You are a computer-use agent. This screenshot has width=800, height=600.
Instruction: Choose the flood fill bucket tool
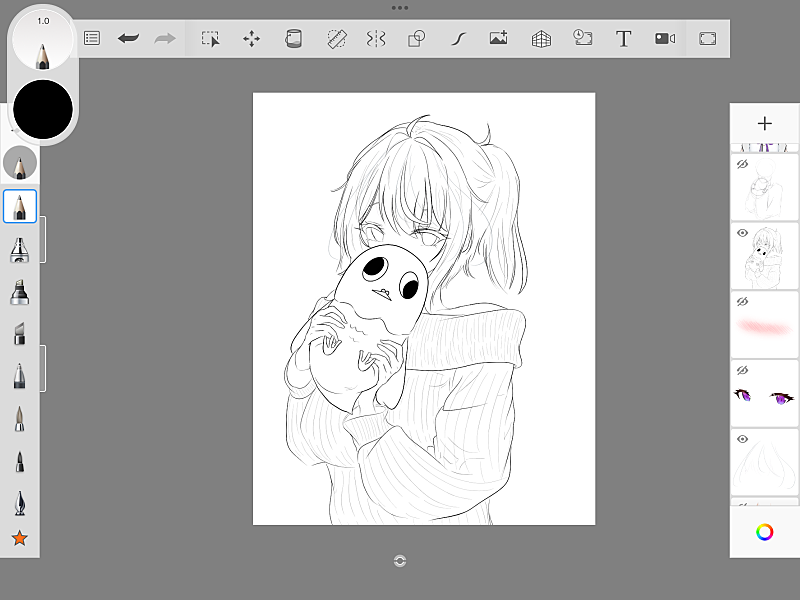[293, 39]
